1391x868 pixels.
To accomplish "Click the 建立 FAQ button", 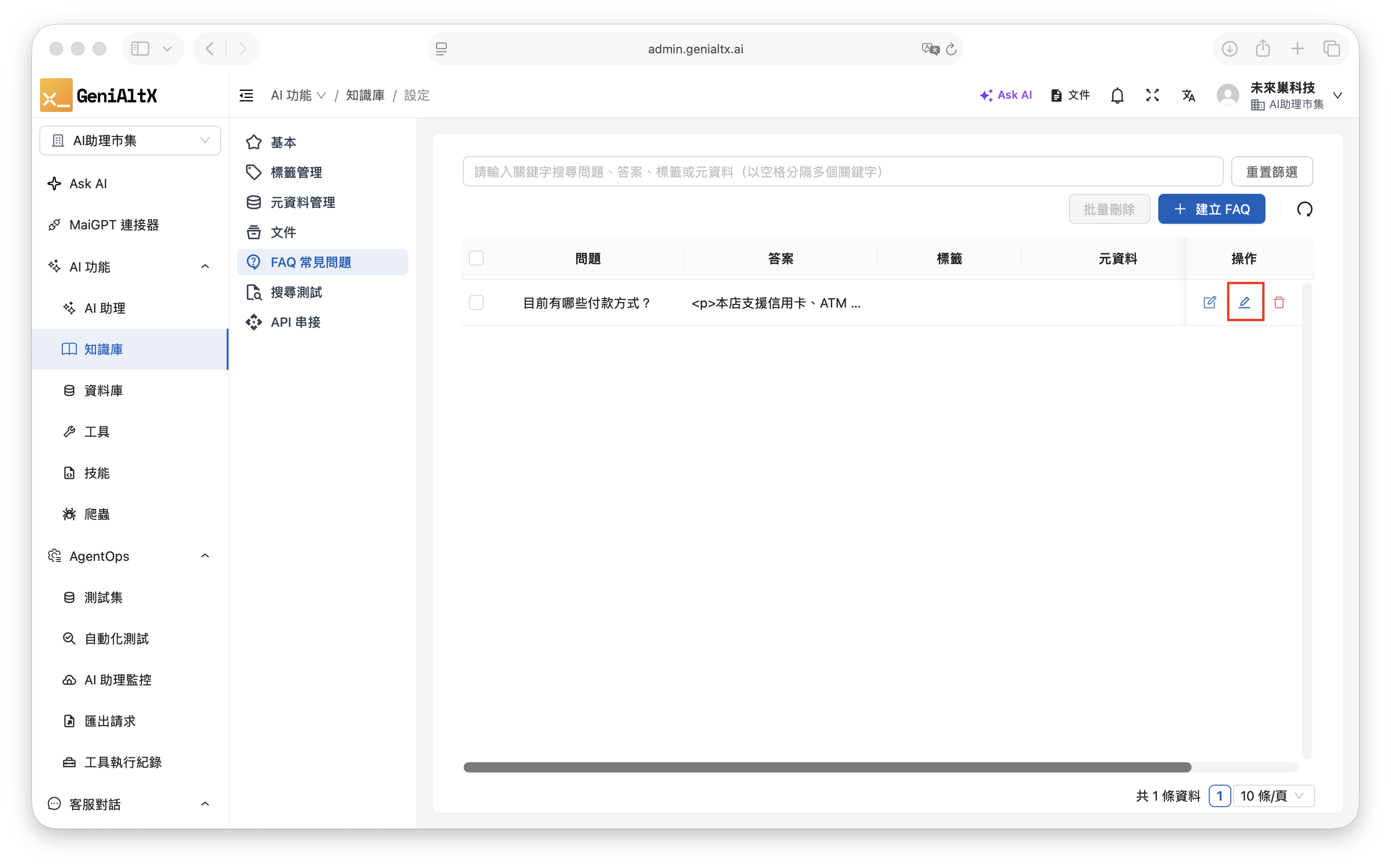I will point(1211,209).
